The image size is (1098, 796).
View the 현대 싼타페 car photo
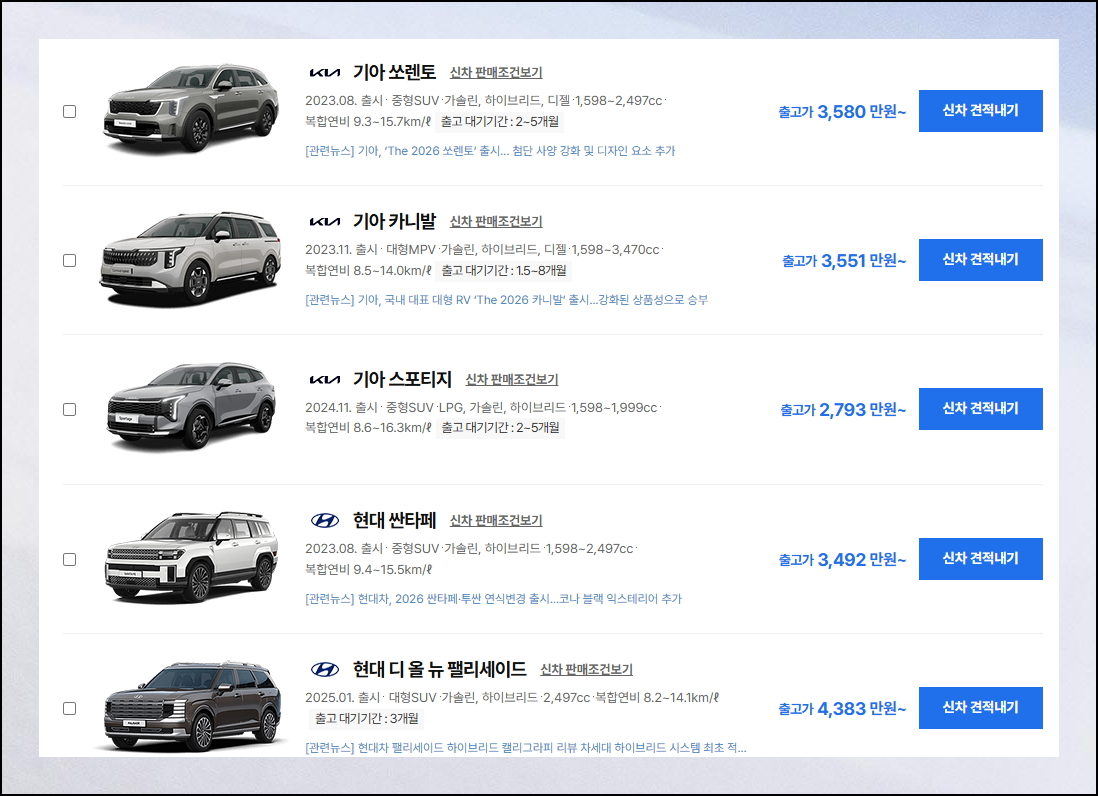coord(190,557)
